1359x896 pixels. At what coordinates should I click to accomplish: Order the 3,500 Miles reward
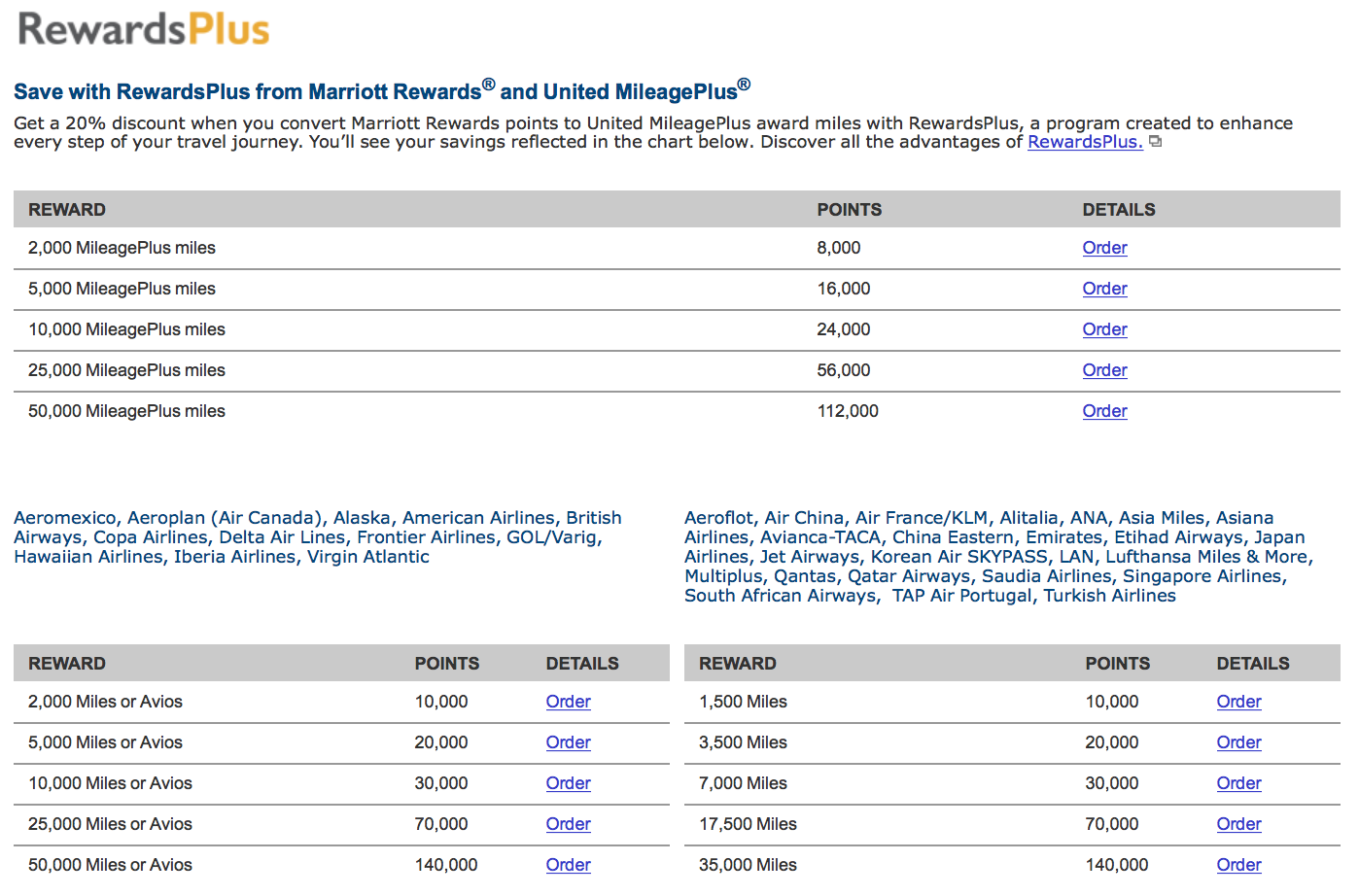pos(1238,742)
